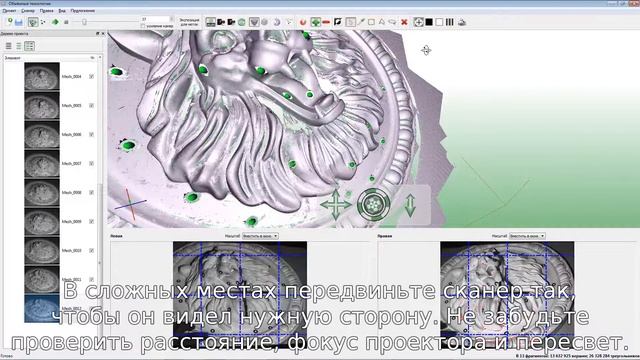
Task: Open the right image scale dropdown
Action: coord(527,236)
